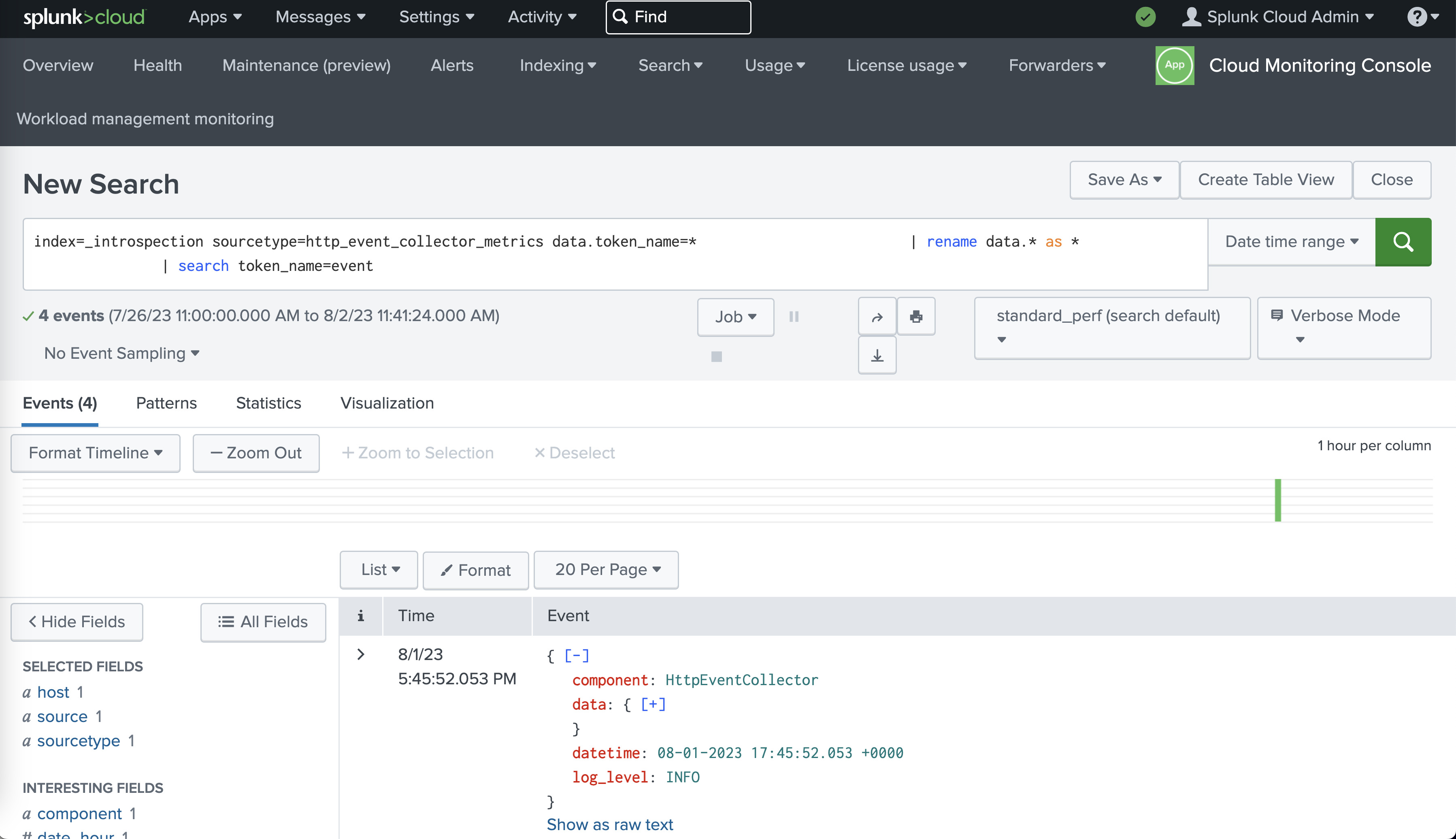
Task: Expand the Indexing menu
Action: [558, 65]
